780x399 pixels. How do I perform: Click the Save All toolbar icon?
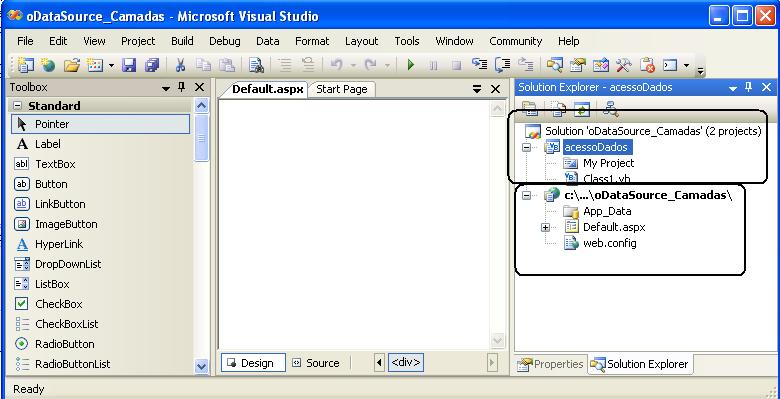point(152,65)
